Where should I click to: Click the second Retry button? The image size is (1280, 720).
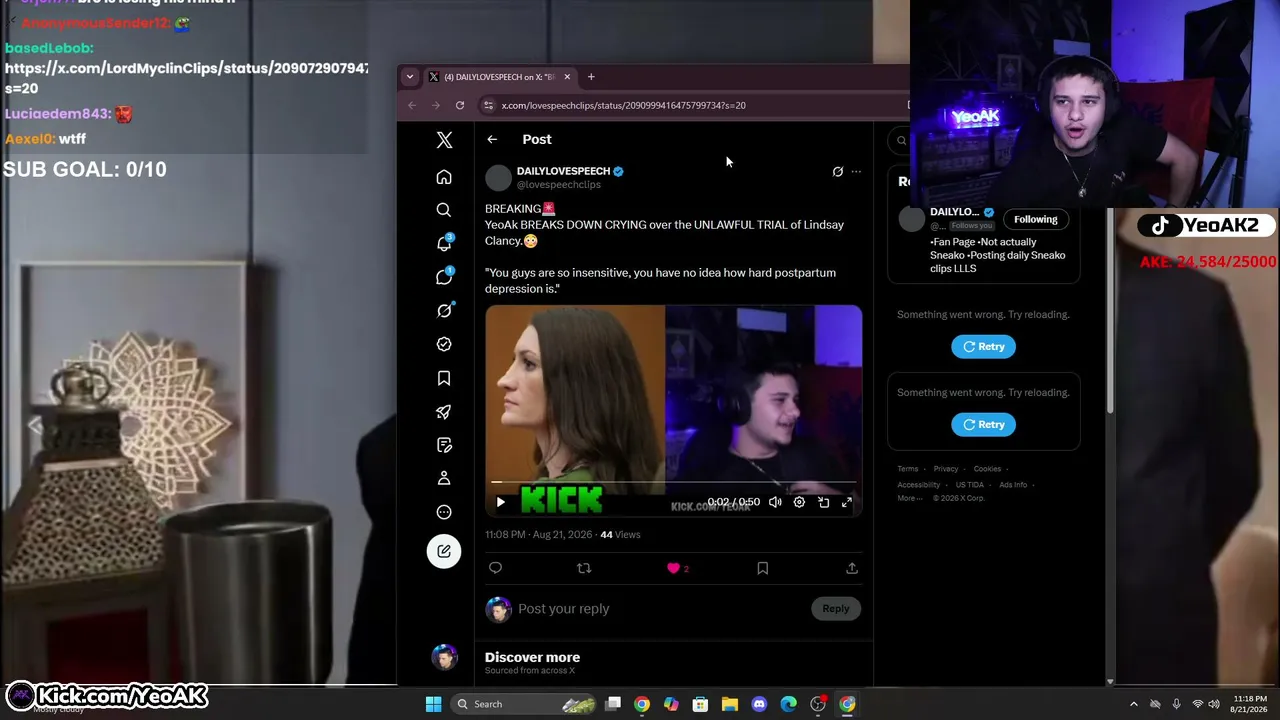[983, 424]
